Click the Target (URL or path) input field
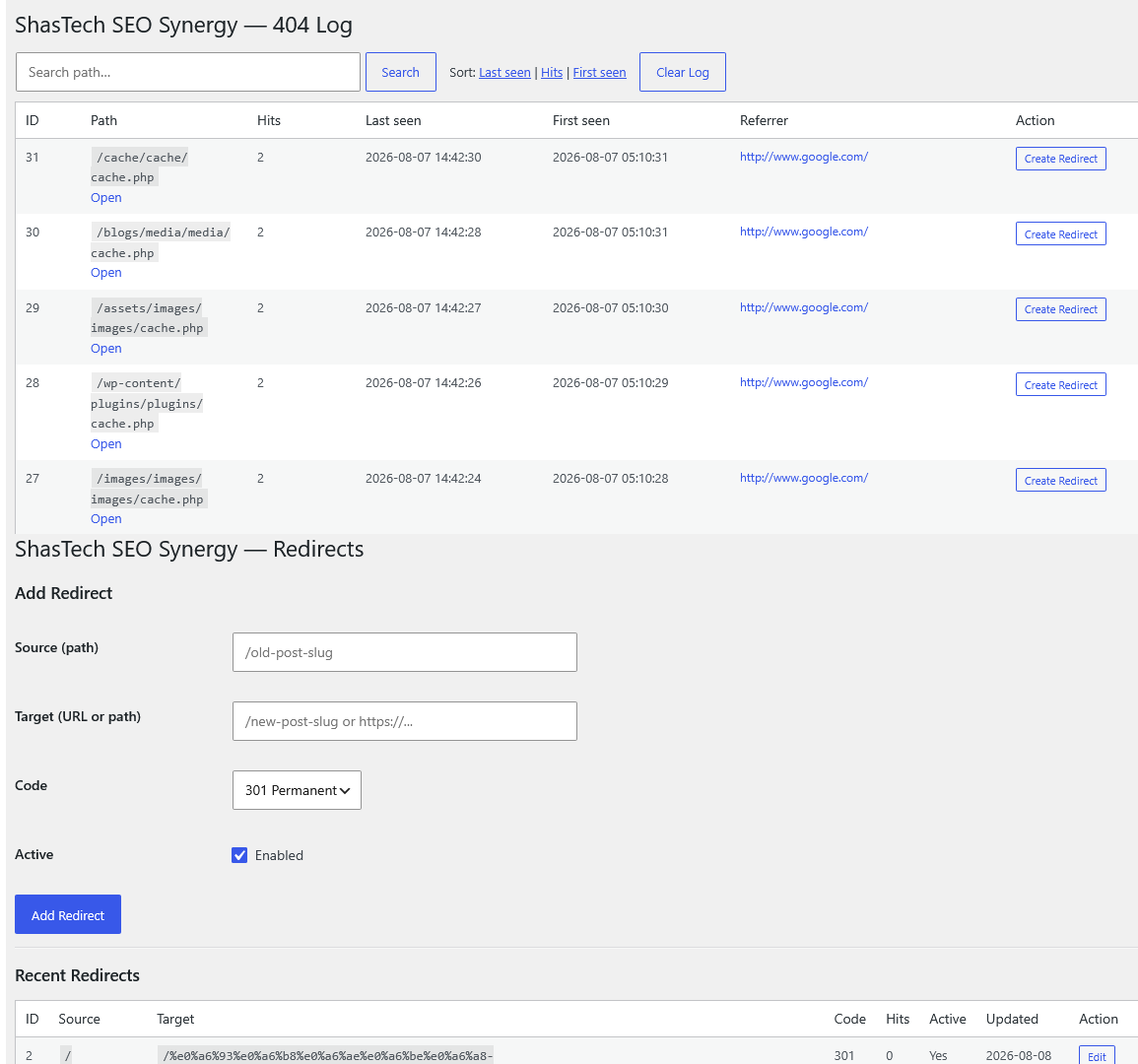 point(404,721)
